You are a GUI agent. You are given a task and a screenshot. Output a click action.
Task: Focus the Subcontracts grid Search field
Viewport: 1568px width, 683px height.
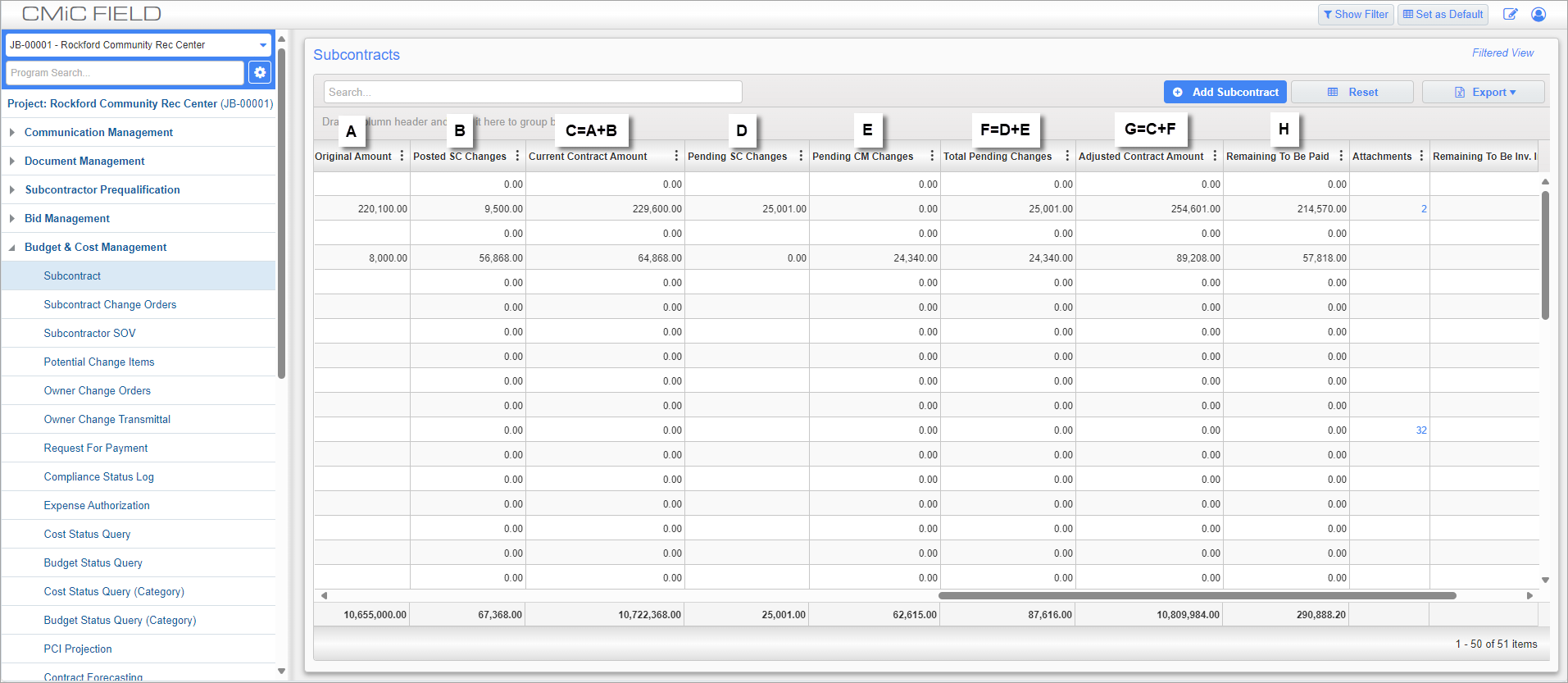[533, 92]
